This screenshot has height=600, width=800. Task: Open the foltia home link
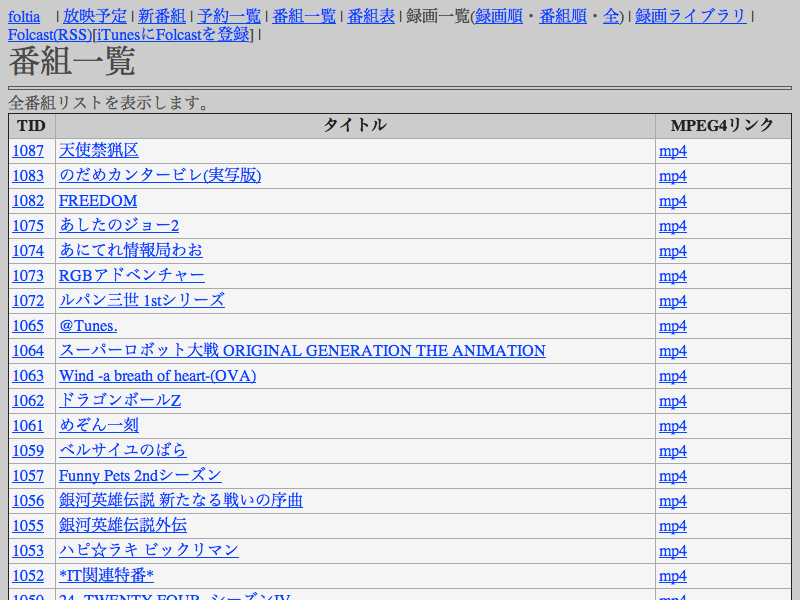(x=24, y=16)
